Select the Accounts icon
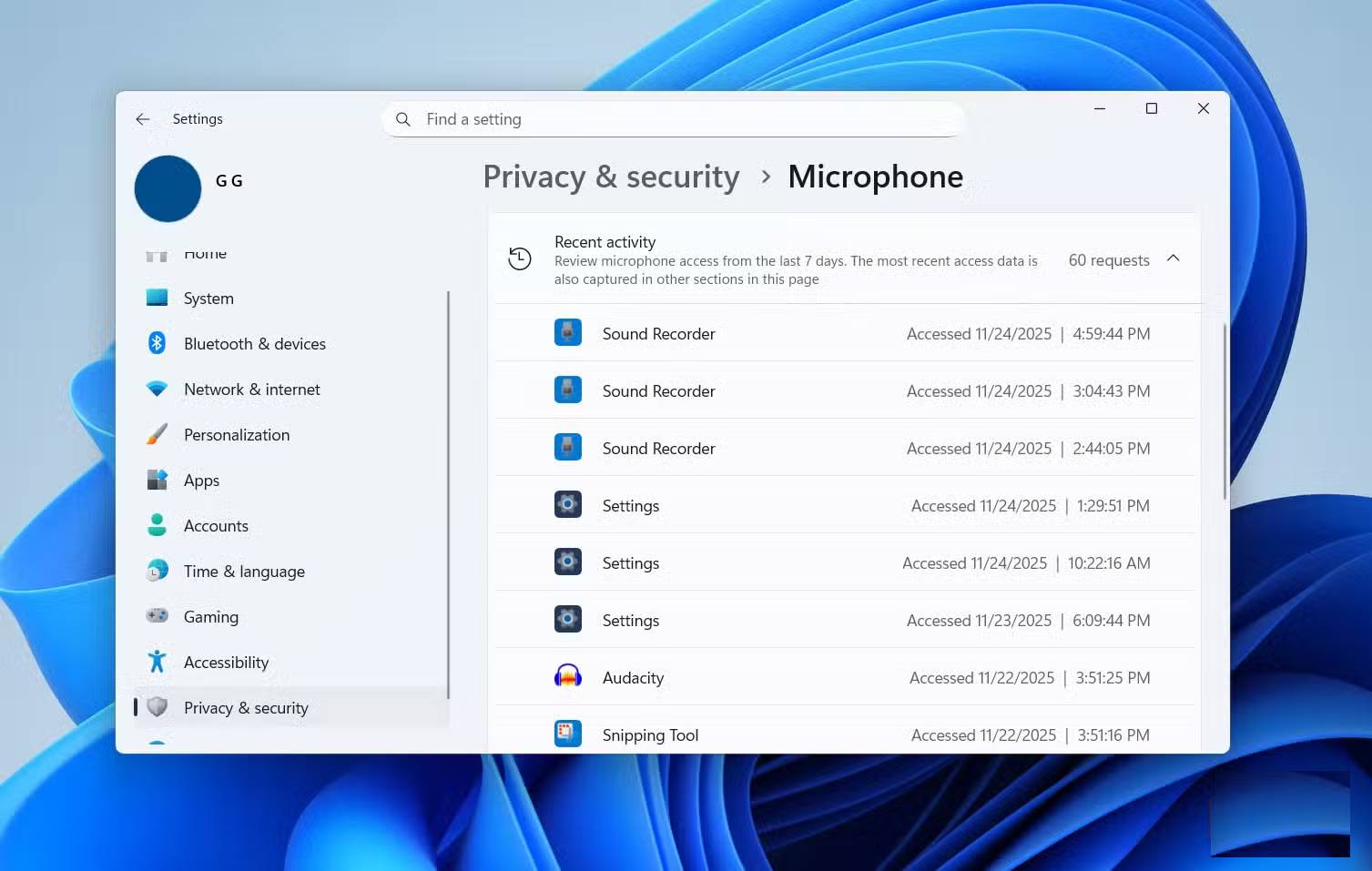 [157, 525]
